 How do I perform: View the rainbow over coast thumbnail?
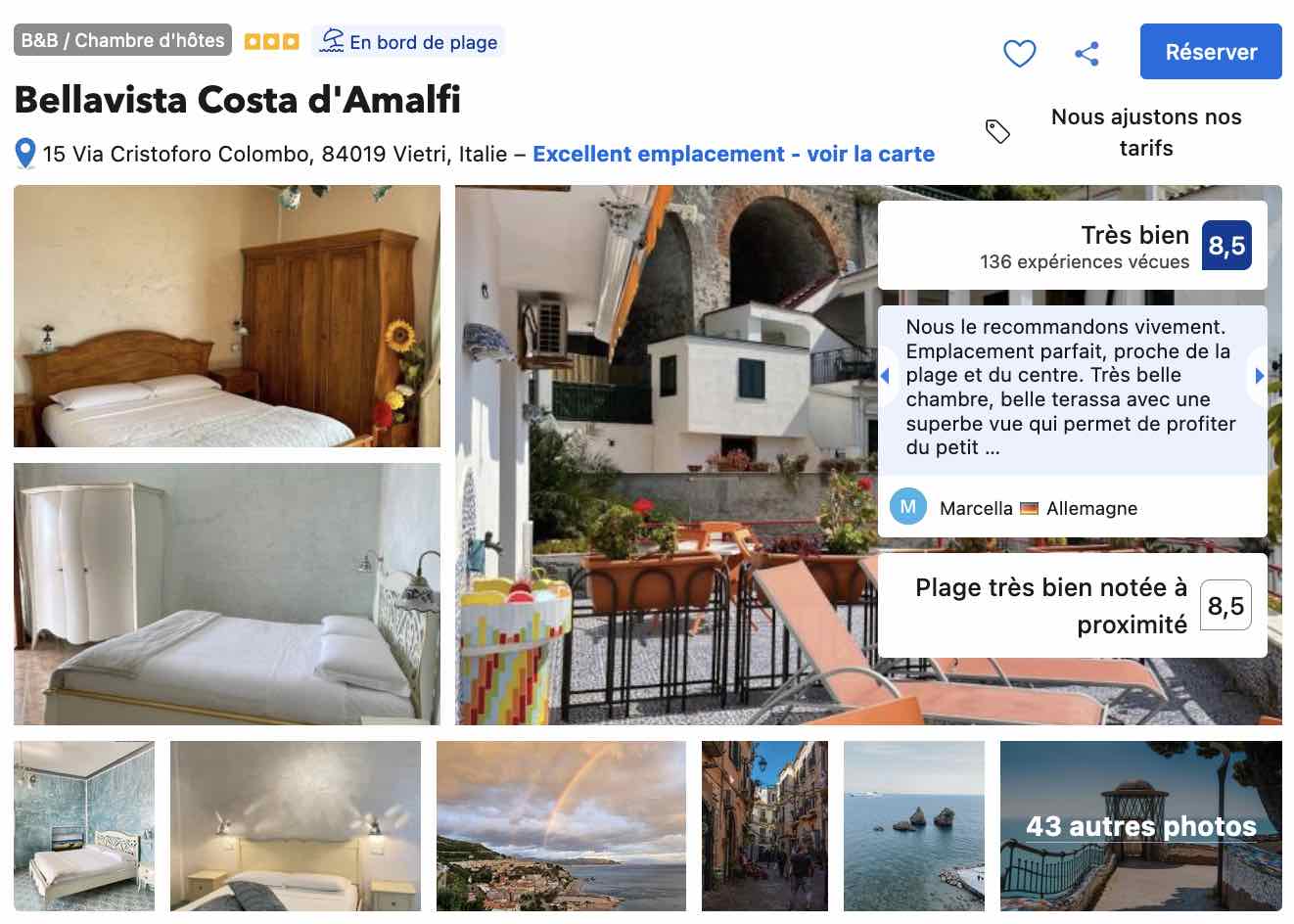561,826
